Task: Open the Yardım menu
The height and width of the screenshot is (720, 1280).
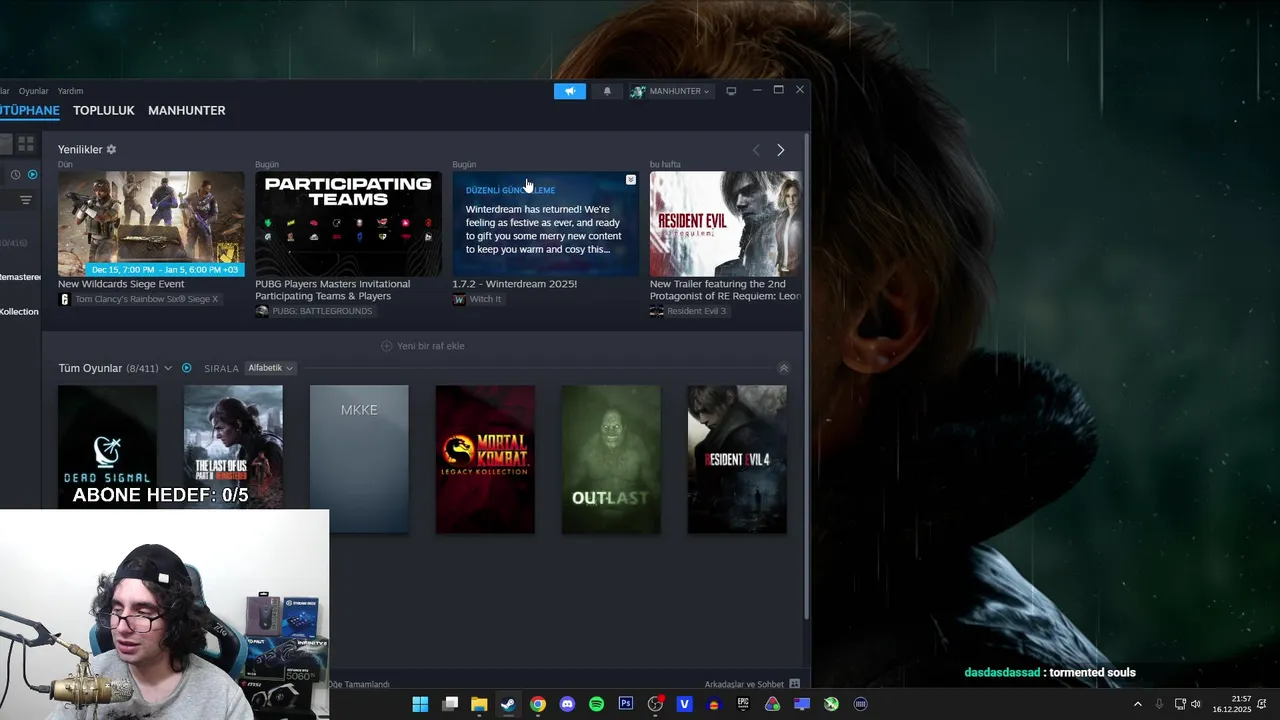Action: click(70, 91)
